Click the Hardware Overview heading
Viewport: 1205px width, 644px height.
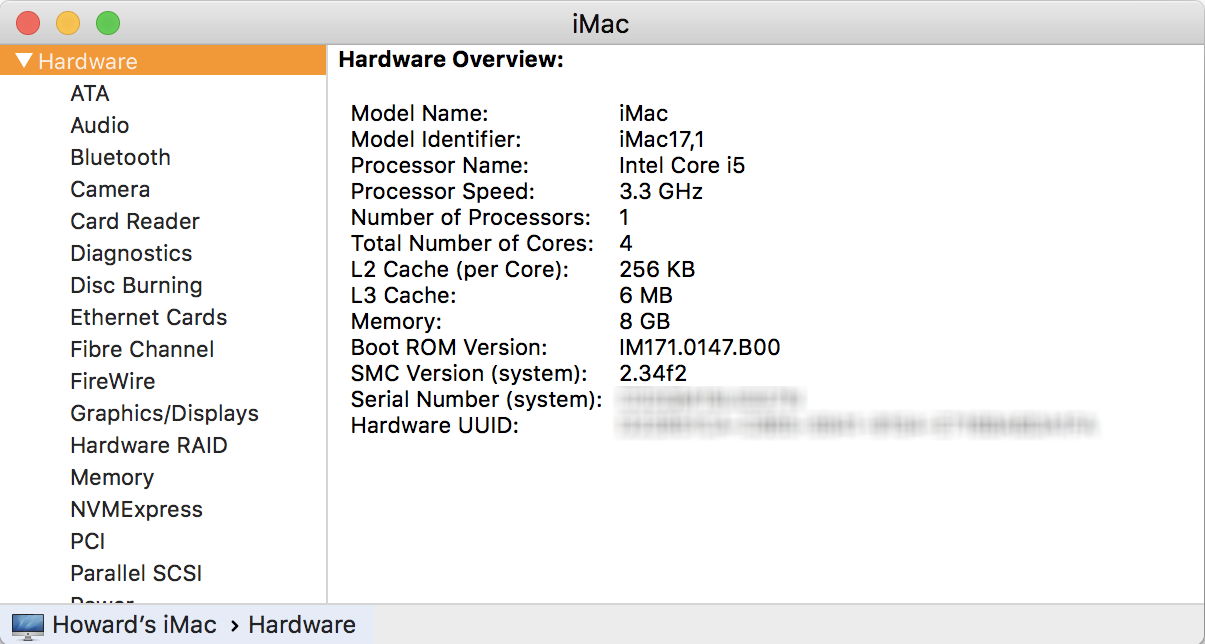[x=452, y=60]
